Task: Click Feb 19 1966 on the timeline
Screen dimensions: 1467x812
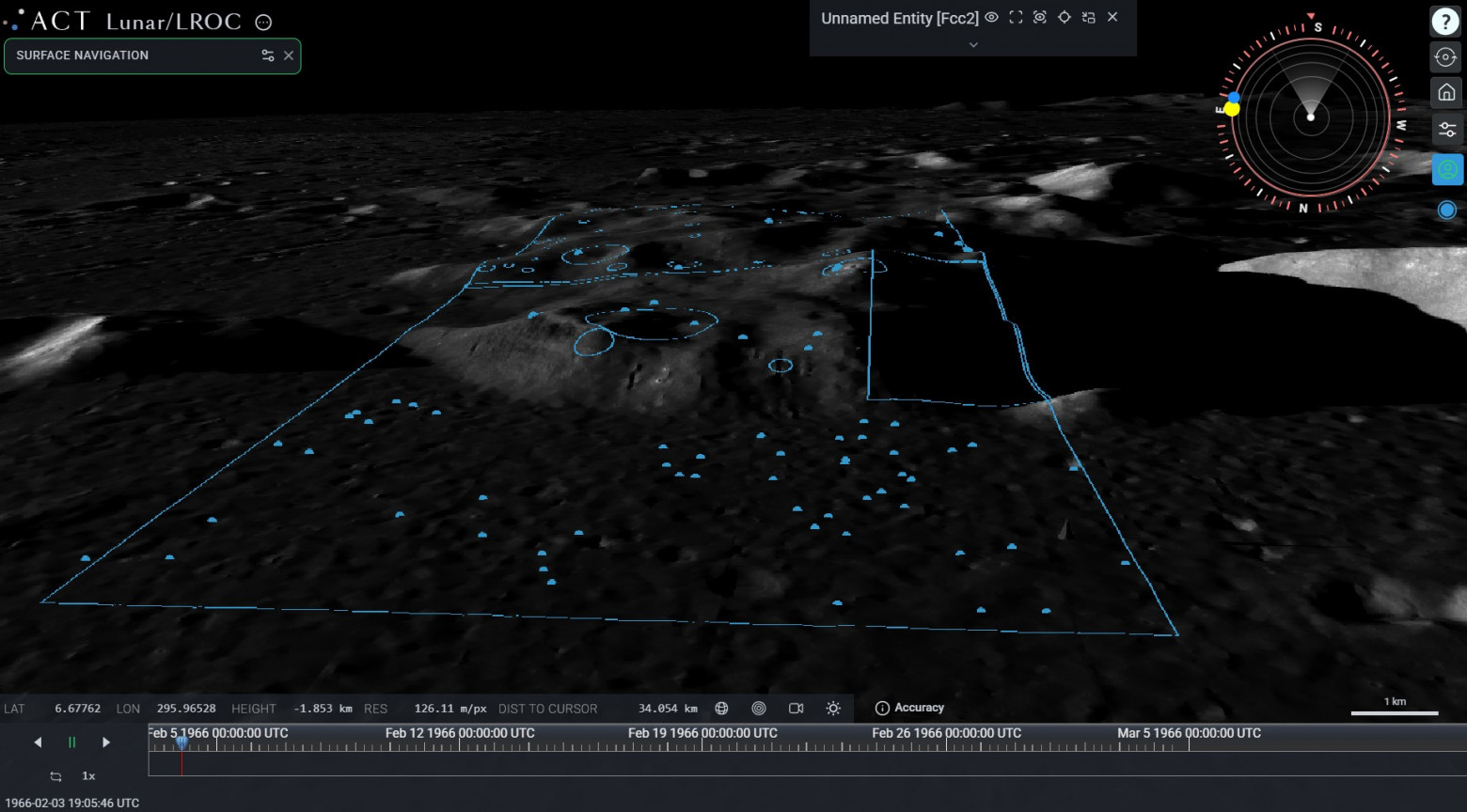Action: (702, 733)
